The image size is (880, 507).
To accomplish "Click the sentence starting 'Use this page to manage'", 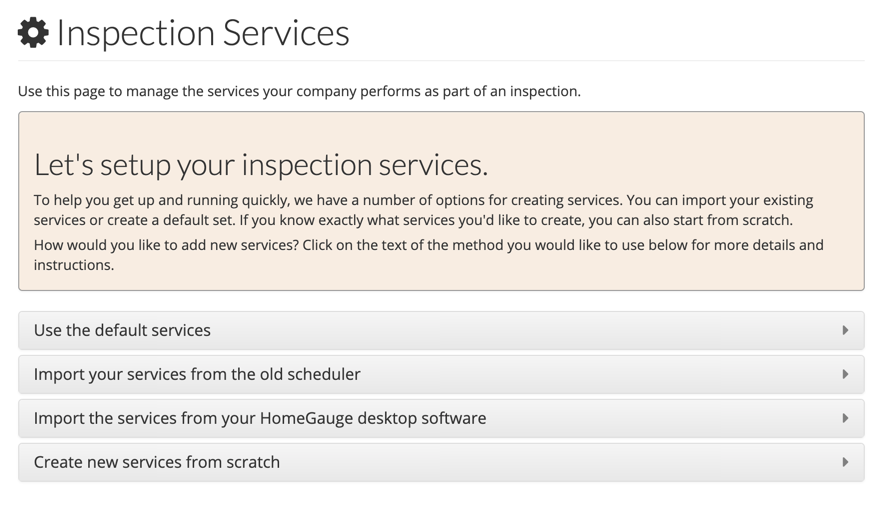I will coord(299,91).
